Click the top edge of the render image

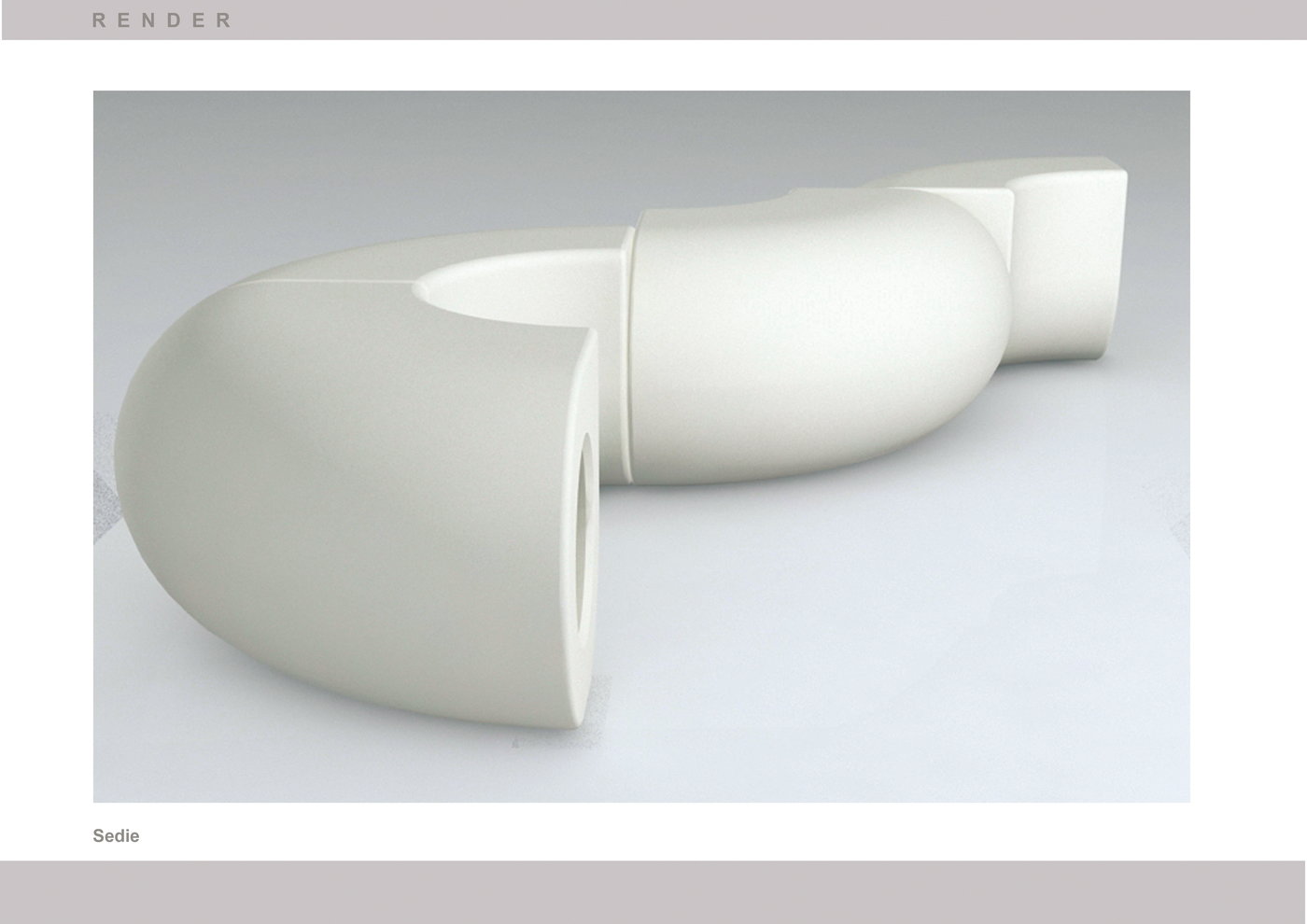641,91
